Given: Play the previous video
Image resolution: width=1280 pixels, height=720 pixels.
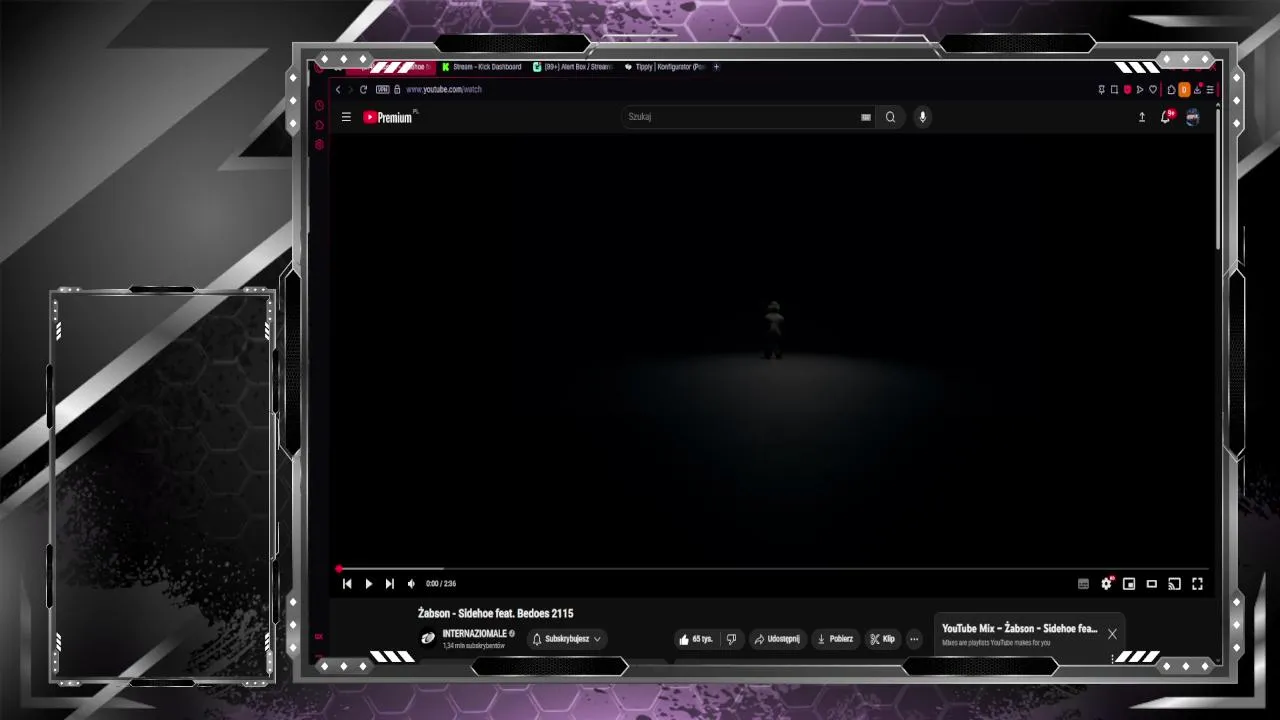Looking at the screenshot, I should (347, 584).
